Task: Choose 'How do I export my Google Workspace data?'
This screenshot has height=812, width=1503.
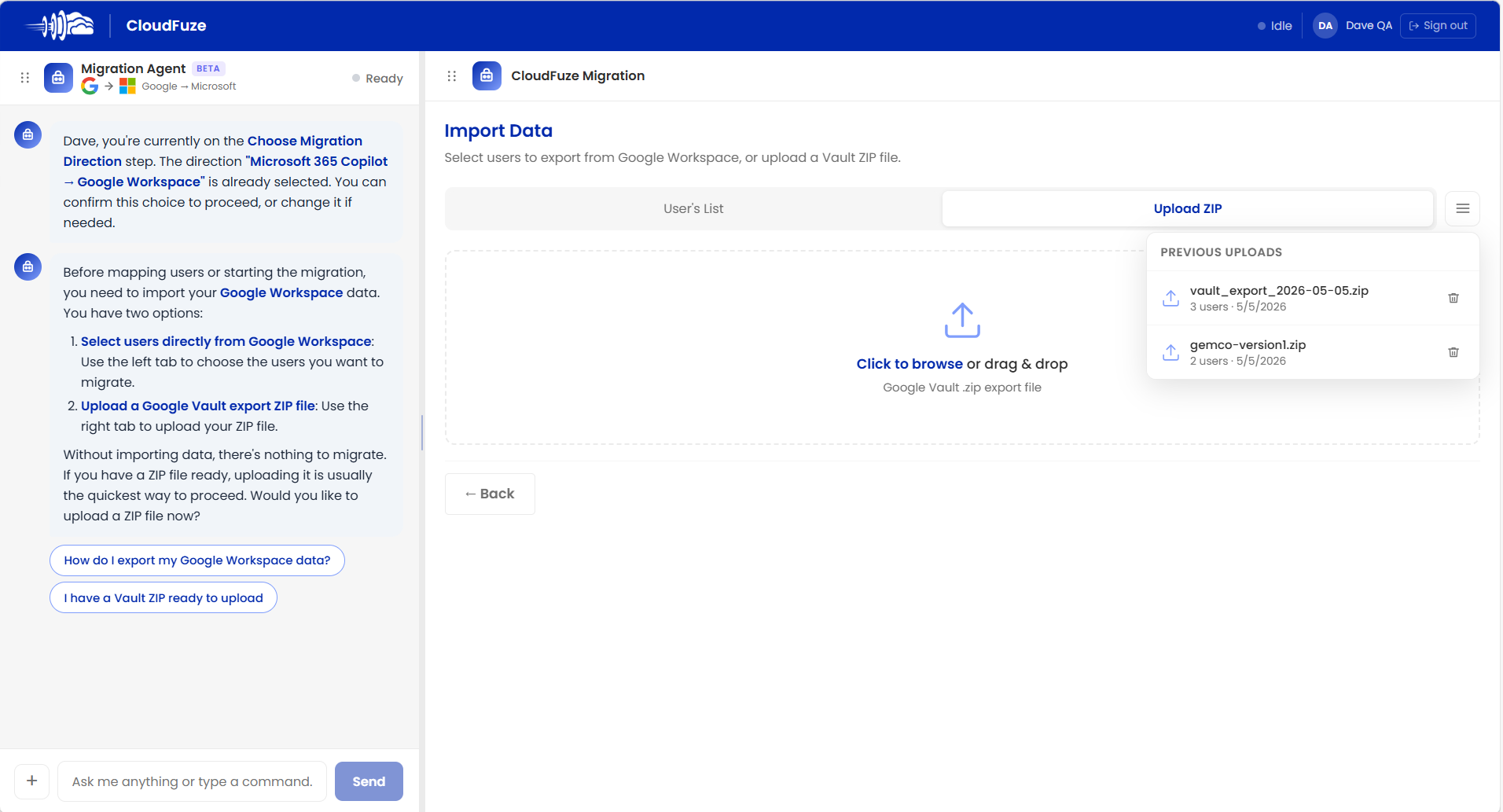Action: pos(197,560)
